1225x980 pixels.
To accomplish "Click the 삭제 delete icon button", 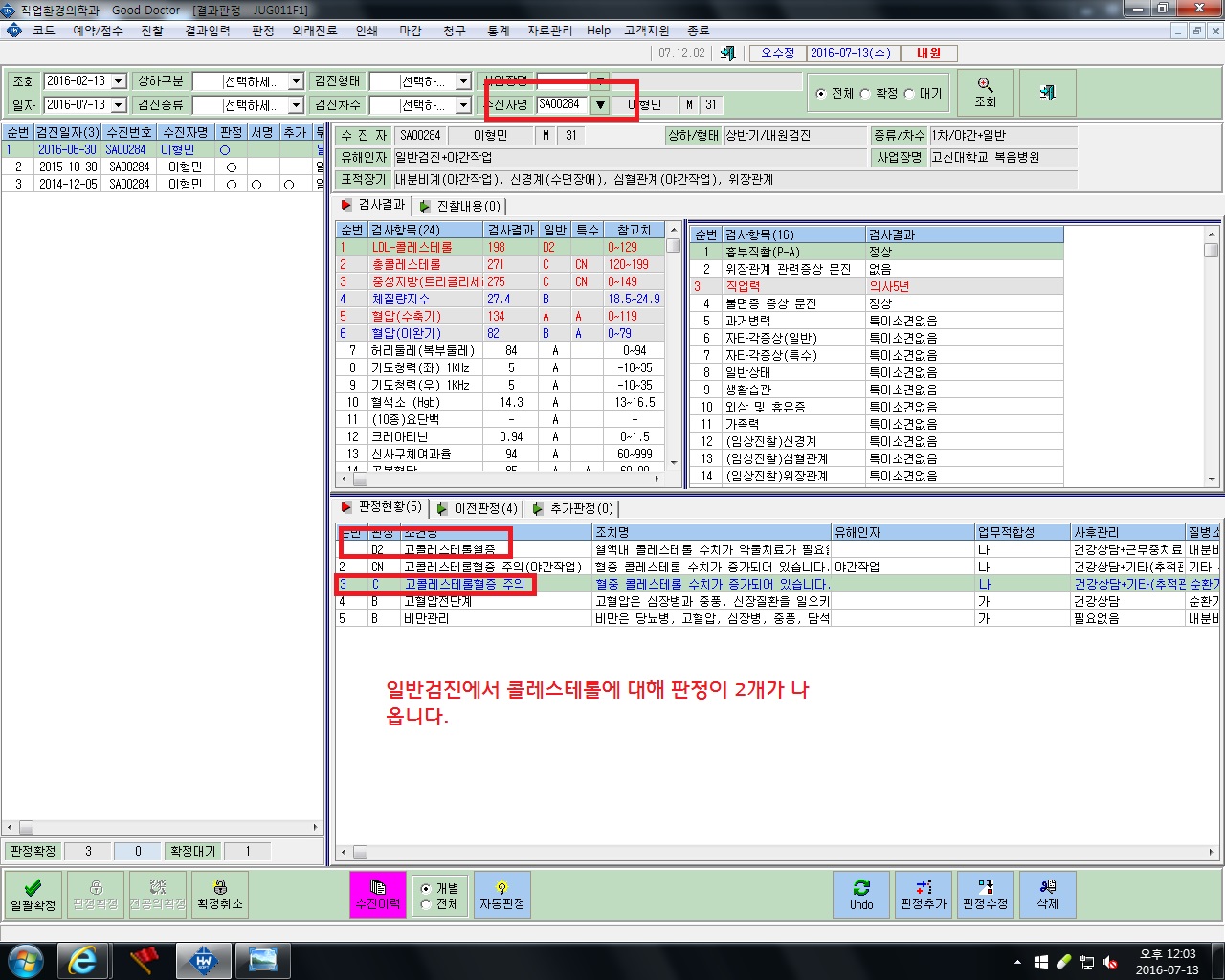I will [1048, 895].
